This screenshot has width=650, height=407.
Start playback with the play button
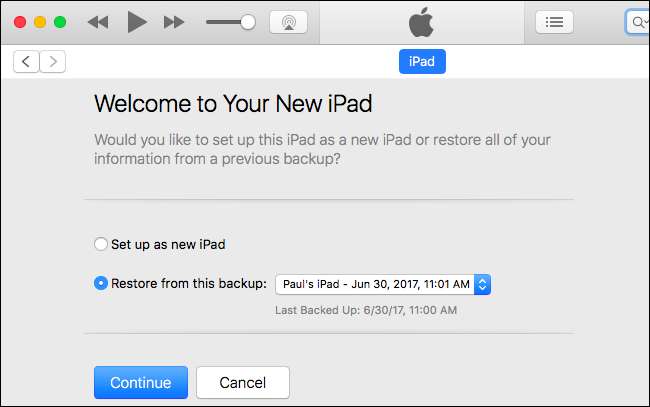(x=137, y=22)
